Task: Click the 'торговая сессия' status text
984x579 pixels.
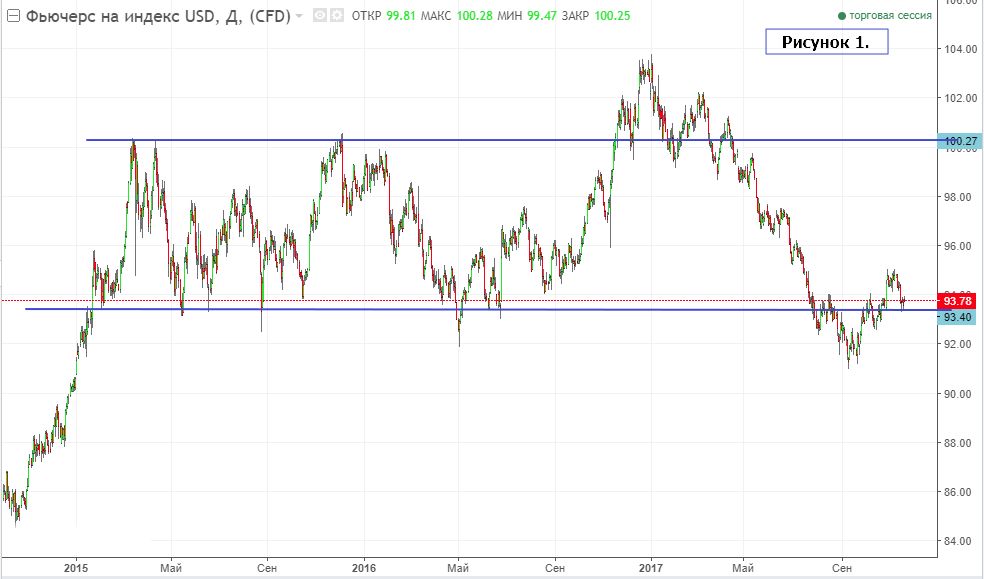Action: [891, 17]
